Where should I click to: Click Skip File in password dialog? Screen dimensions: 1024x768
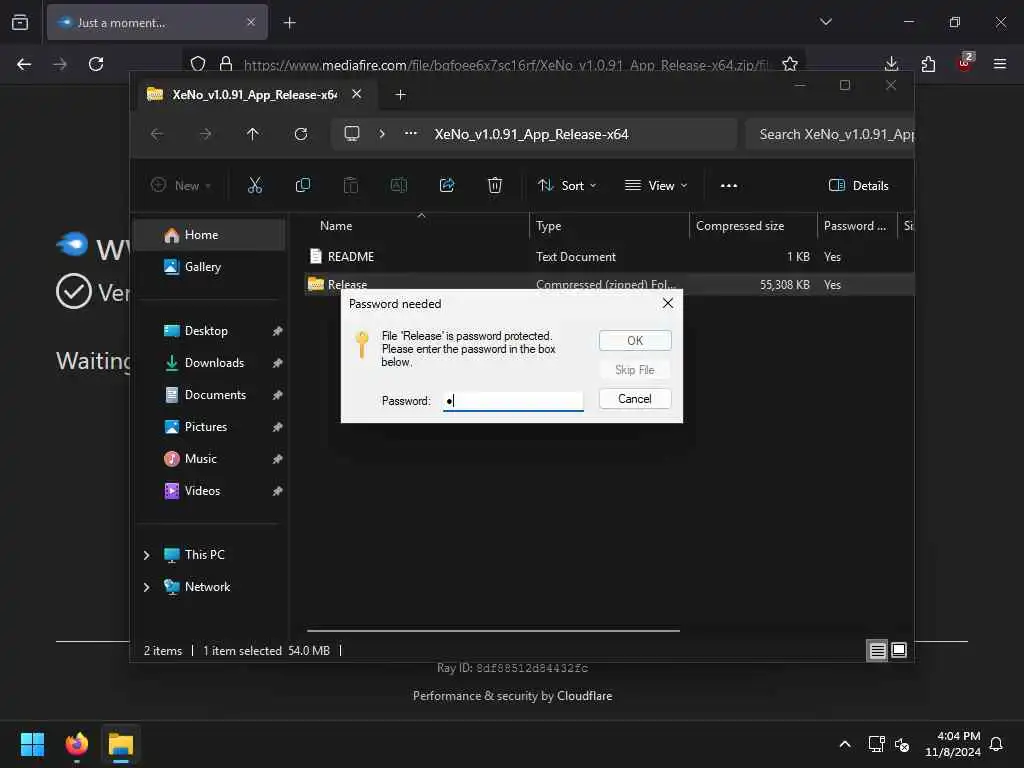(635, 370)
